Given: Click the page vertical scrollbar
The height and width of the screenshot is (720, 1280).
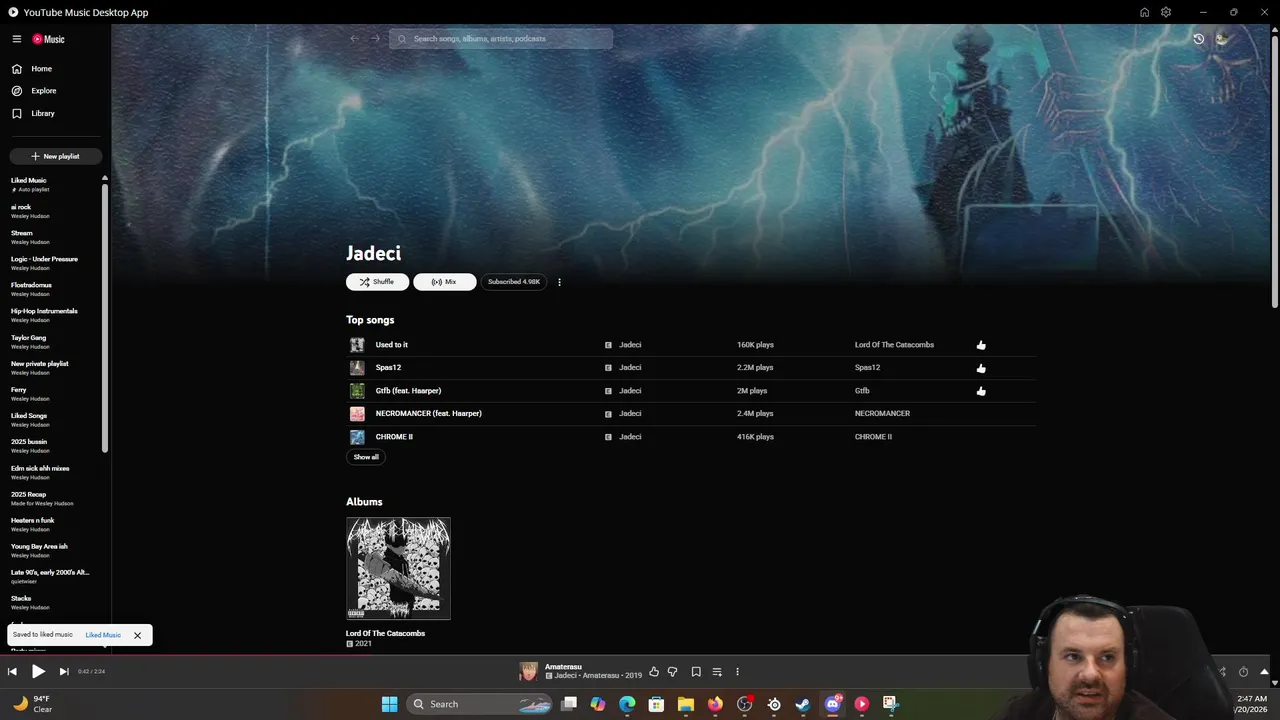Looking at the screenshot, I should pos(1274,170).
